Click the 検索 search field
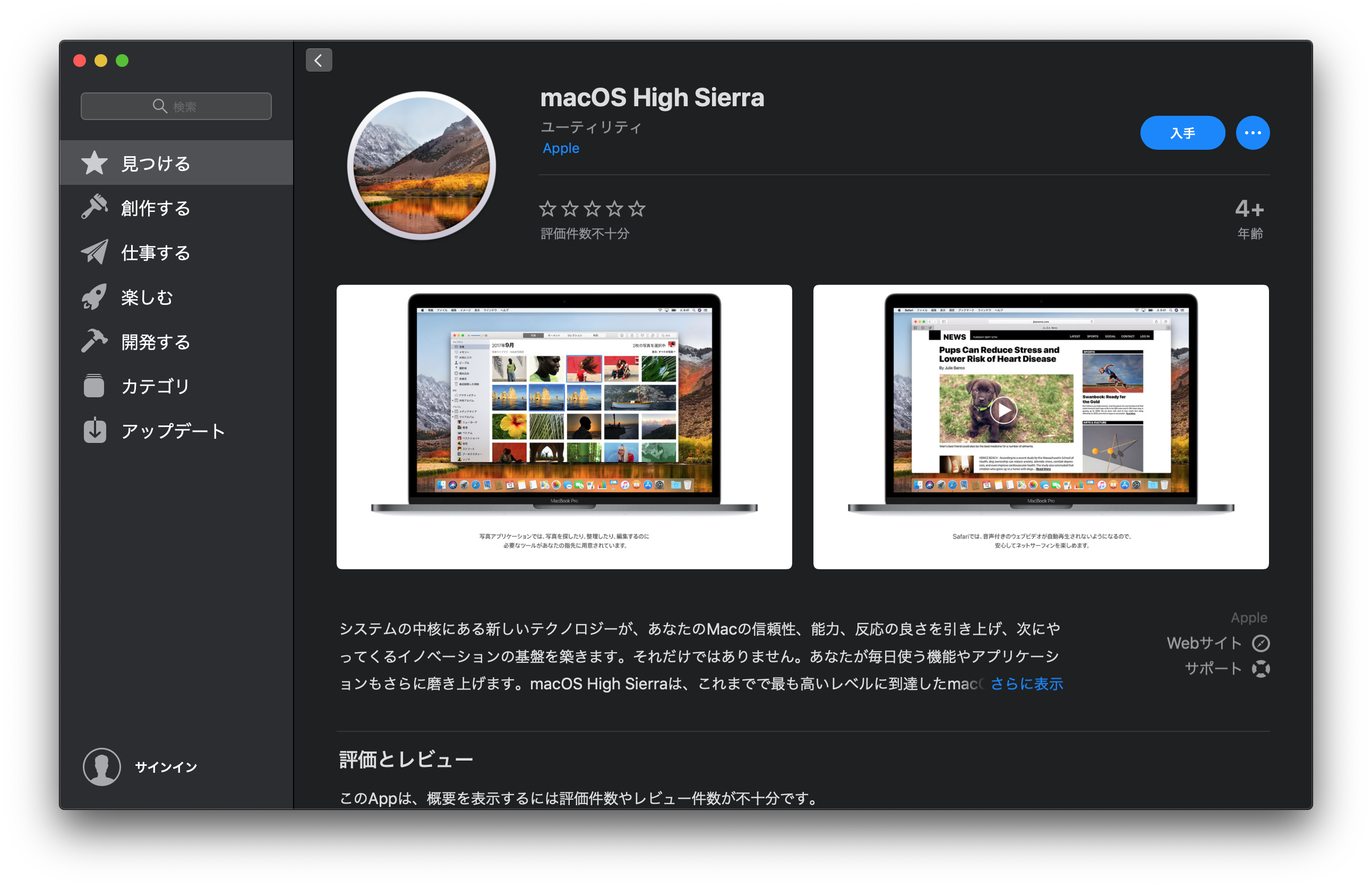The image size is (1372, 888). (176, 106)
